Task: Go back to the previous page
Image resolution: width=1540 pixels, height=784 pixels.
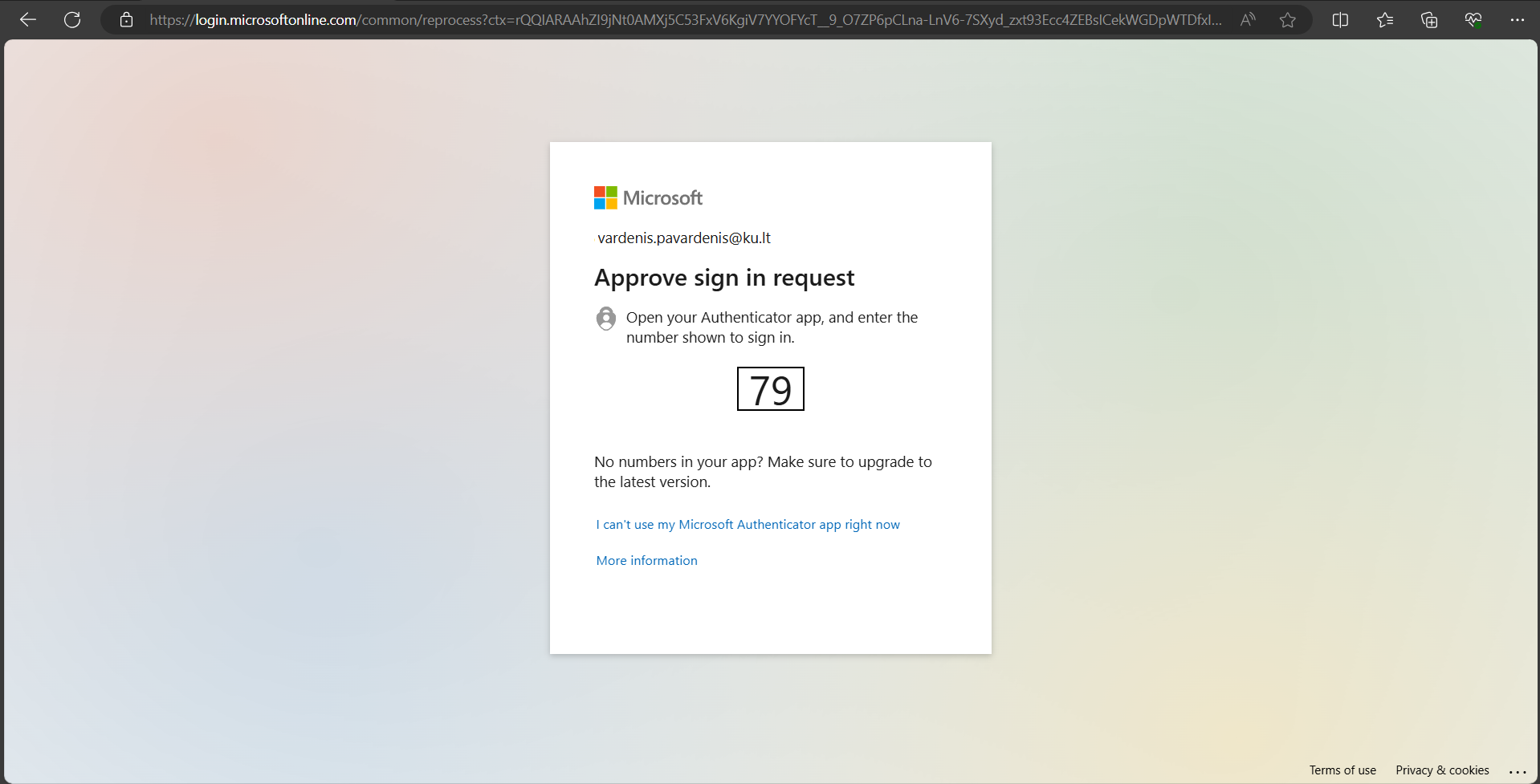Action: 28,20
